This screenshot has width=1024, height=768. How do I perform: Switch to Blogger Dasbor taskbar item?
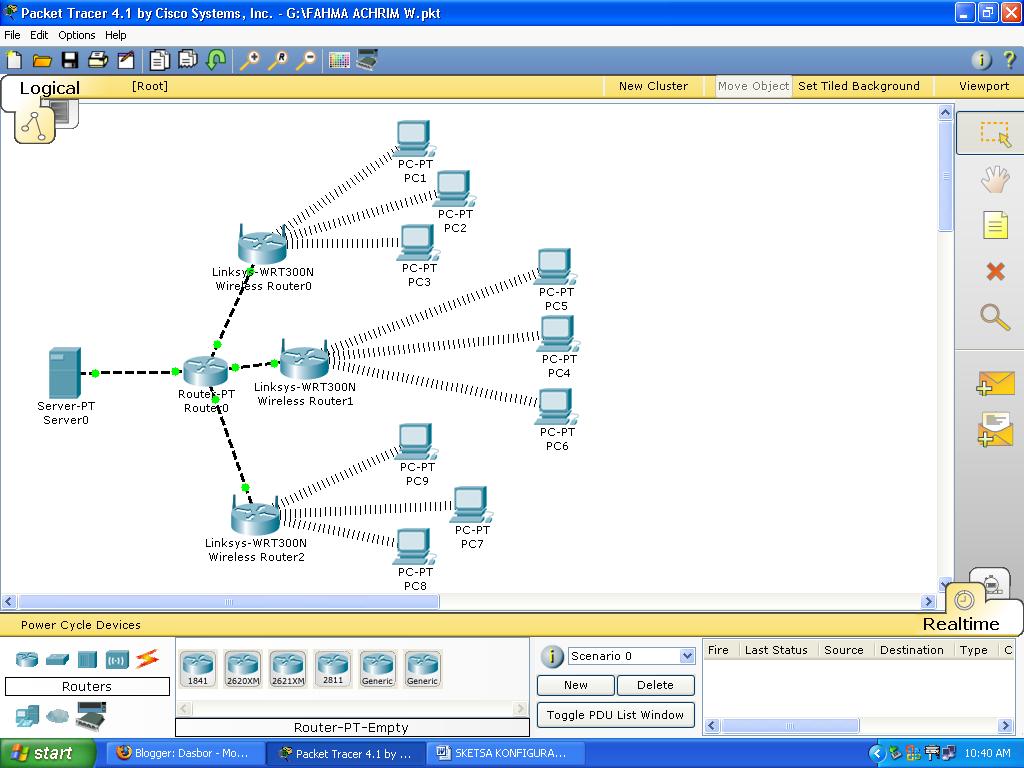184,754
